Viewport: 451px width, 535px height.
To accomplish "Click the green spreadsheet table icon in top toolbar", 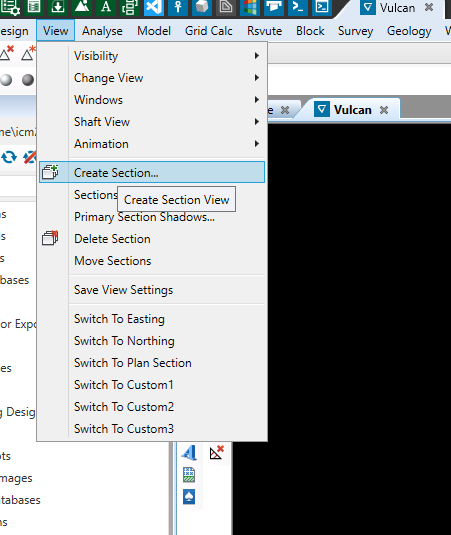I will (x=33, y=7).
